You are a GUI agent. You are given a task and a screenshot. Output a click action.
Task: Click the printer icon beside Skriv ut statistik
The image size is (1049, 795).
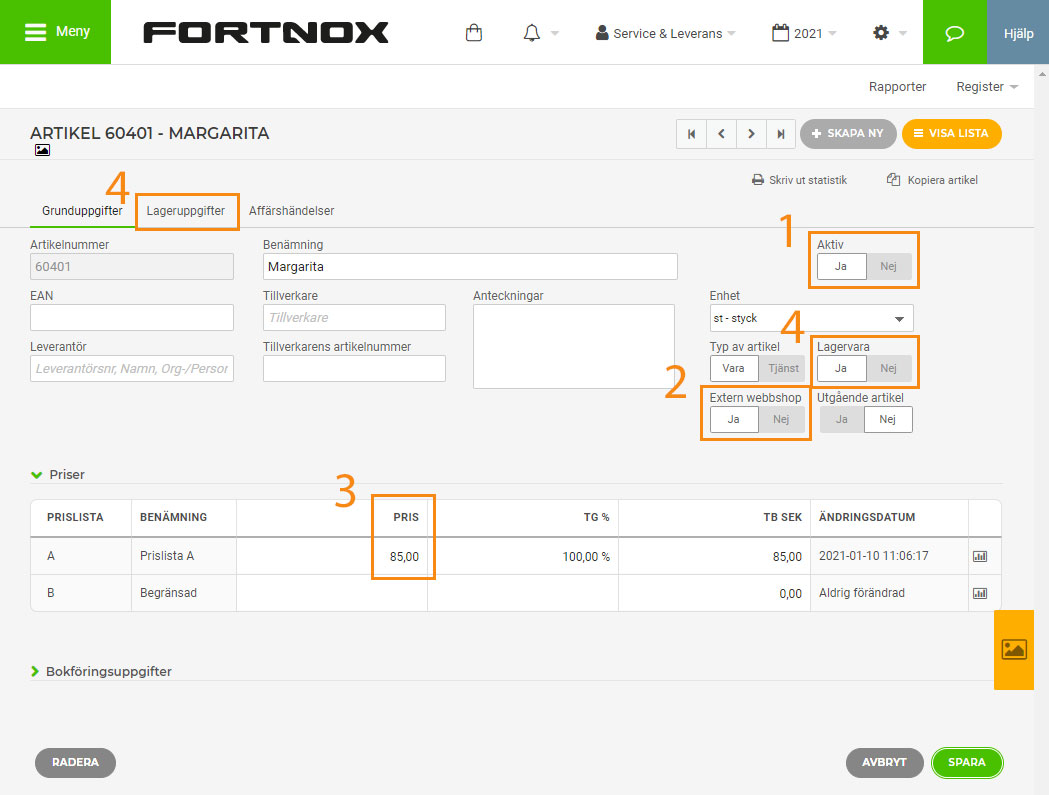point(758,180)
